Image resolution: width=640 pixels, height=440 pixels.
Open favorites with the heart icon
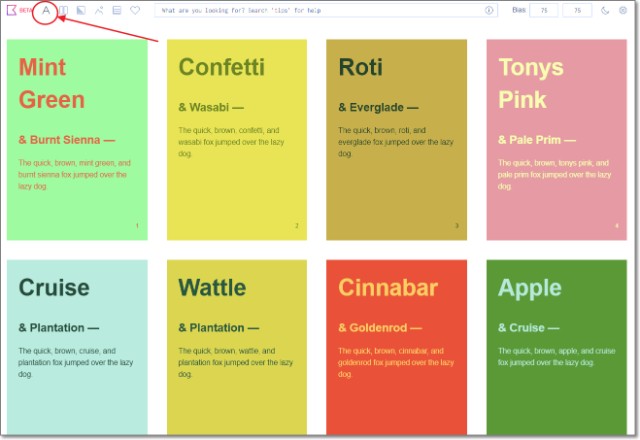135,10
